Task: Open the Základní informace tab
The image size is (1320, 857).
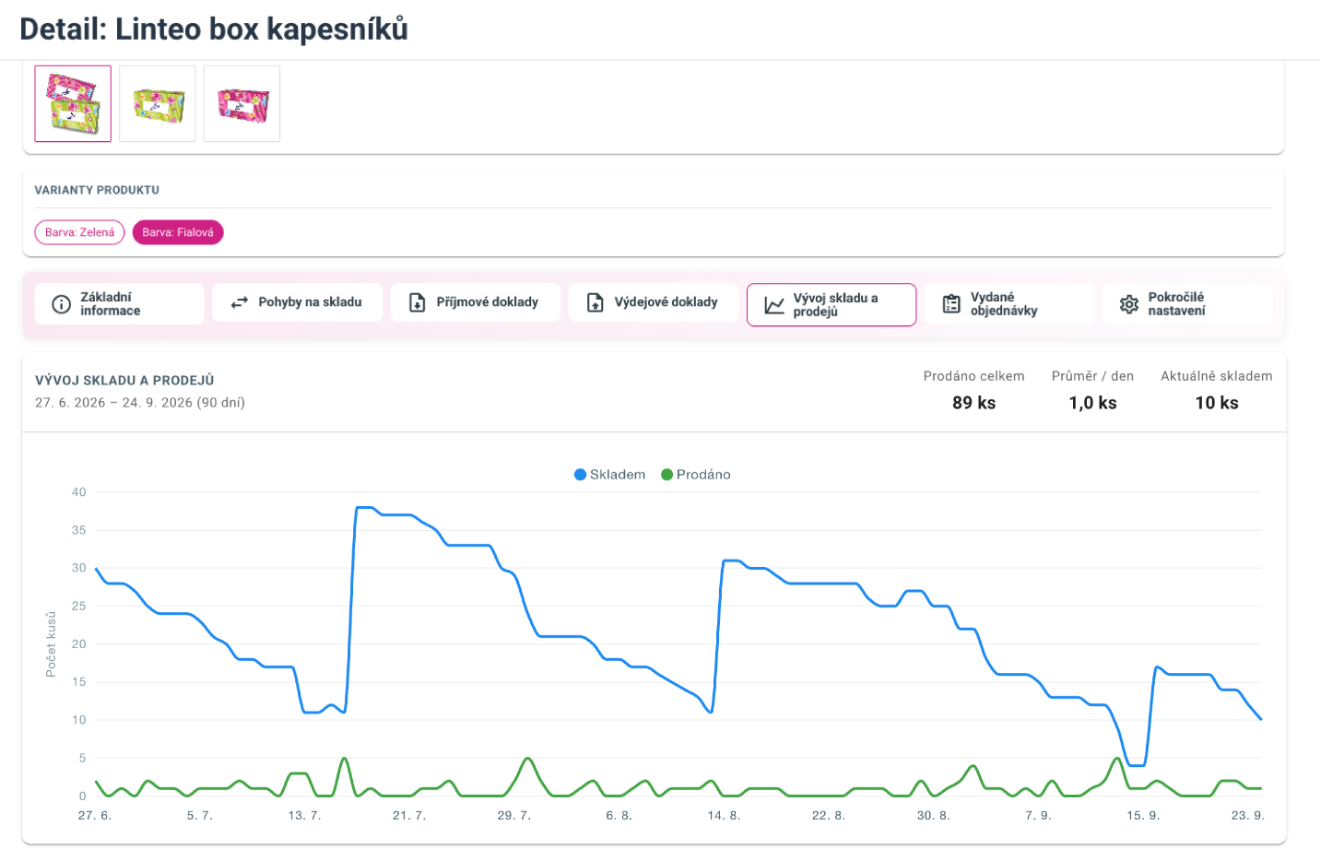Action: pyautogui.click(x=119, y=304)
